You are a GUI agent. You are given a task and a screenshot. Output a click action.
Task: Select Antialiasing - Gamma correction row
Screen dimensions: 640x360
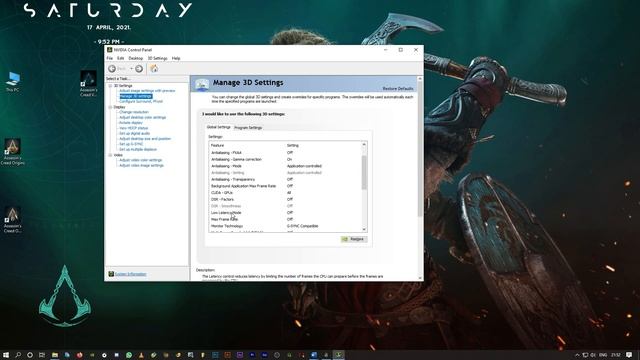(285, 159)
